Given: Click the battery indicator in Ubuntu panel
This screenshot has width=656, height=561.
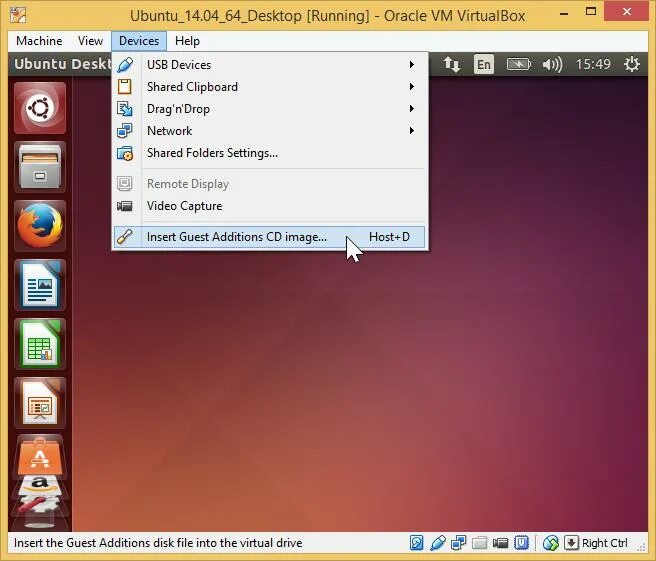Looking at the screenshot, I should pyautogui.click(x=519, y=64).
